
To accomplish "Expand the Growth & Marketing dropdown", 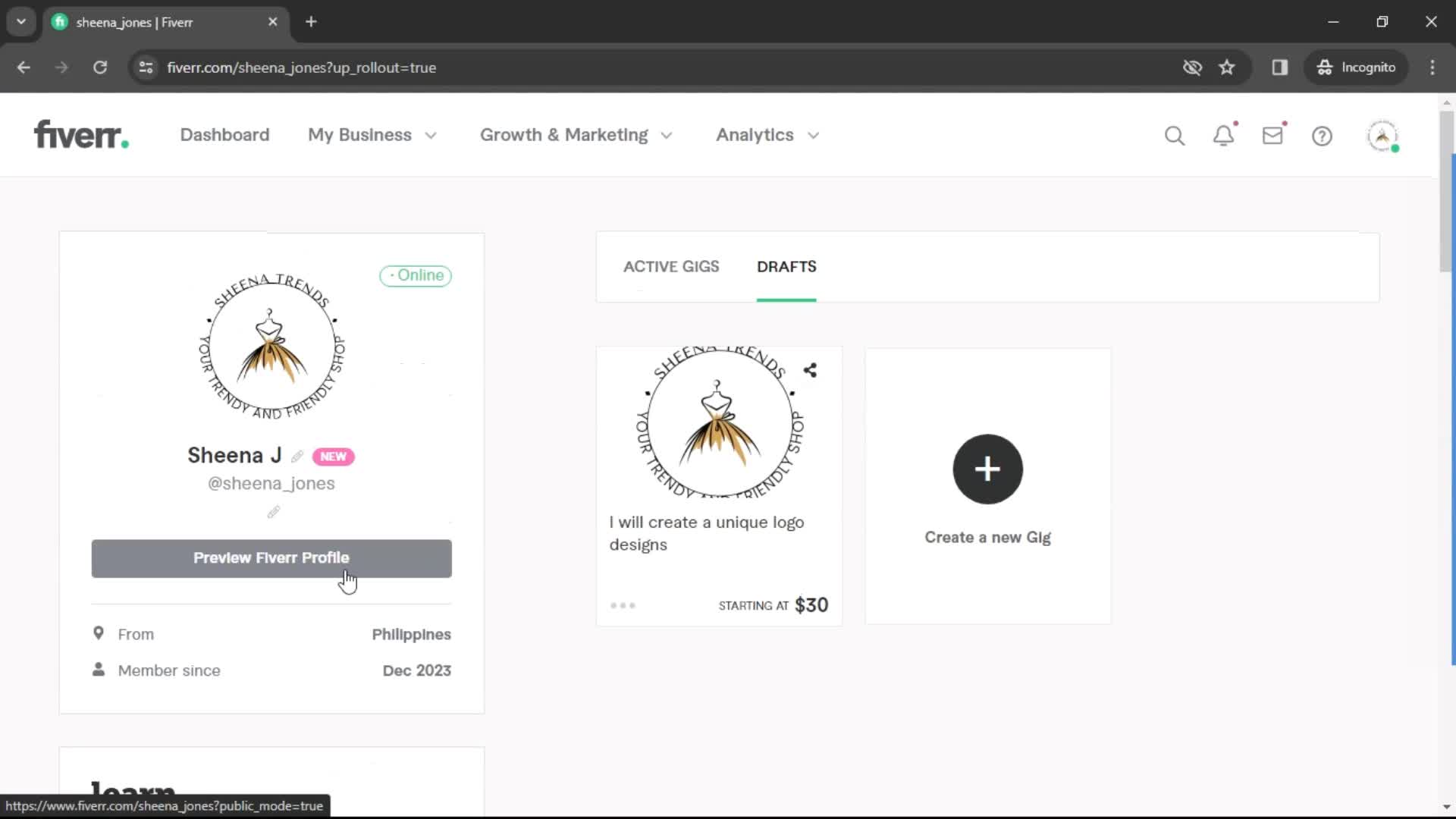I will coord(576,135).
